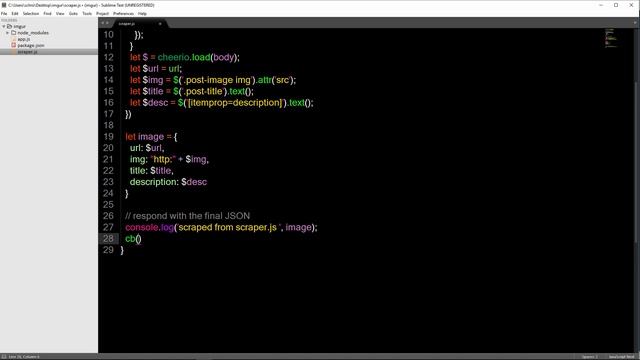Open app.js from the sidebar
Viewport: 640px width, 360px height.
(24, 39)
